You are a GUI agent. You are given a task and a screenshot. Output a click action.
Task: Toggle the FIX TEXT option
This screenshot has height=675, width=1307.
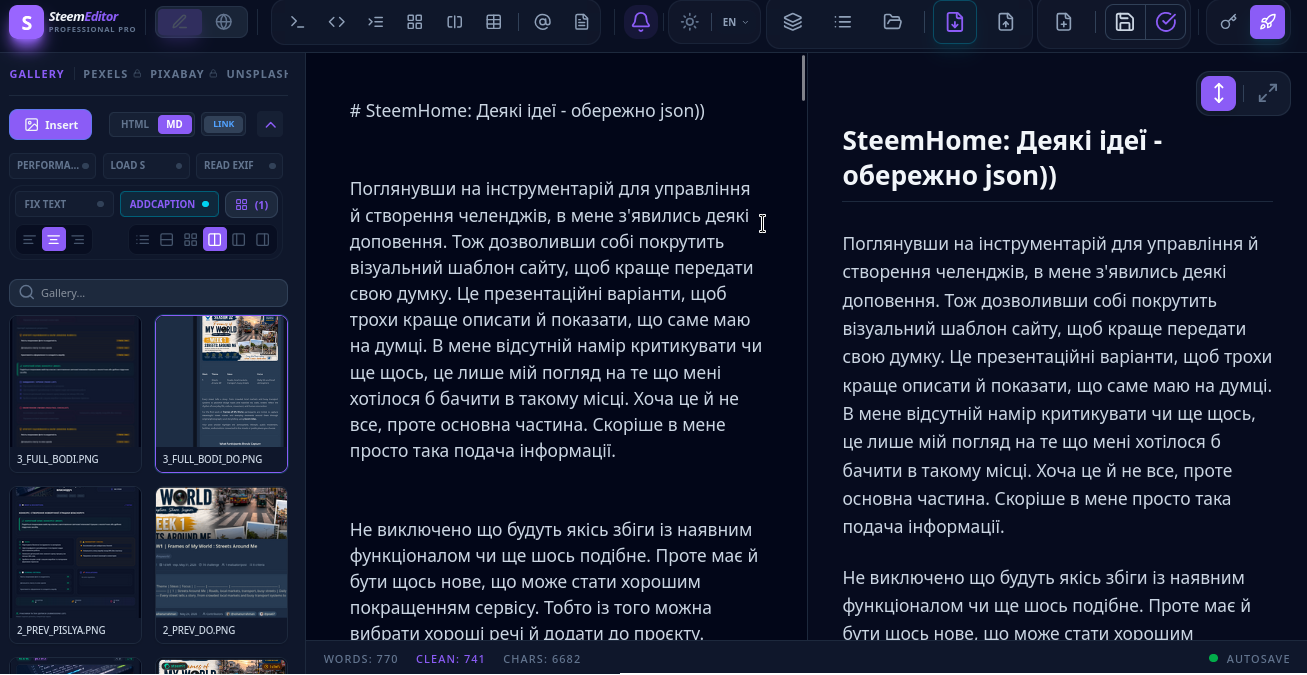tap(64, 204)
